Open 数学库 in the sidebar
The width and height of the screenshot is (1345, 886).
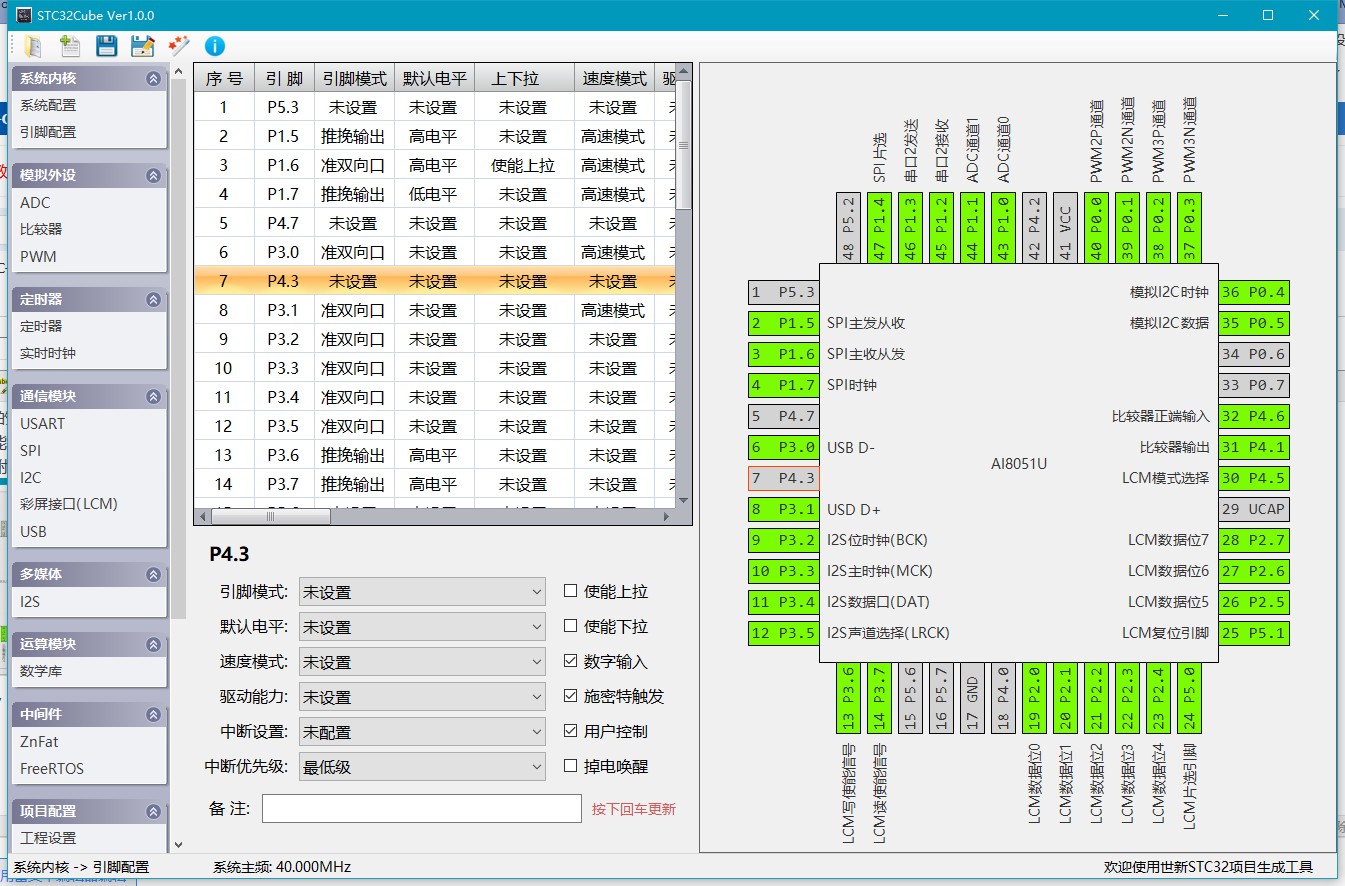point(41,671)
